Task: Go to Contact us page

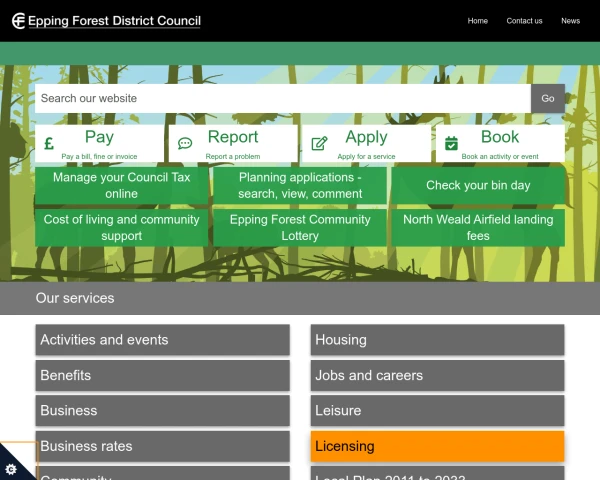Action: point(524,21)
